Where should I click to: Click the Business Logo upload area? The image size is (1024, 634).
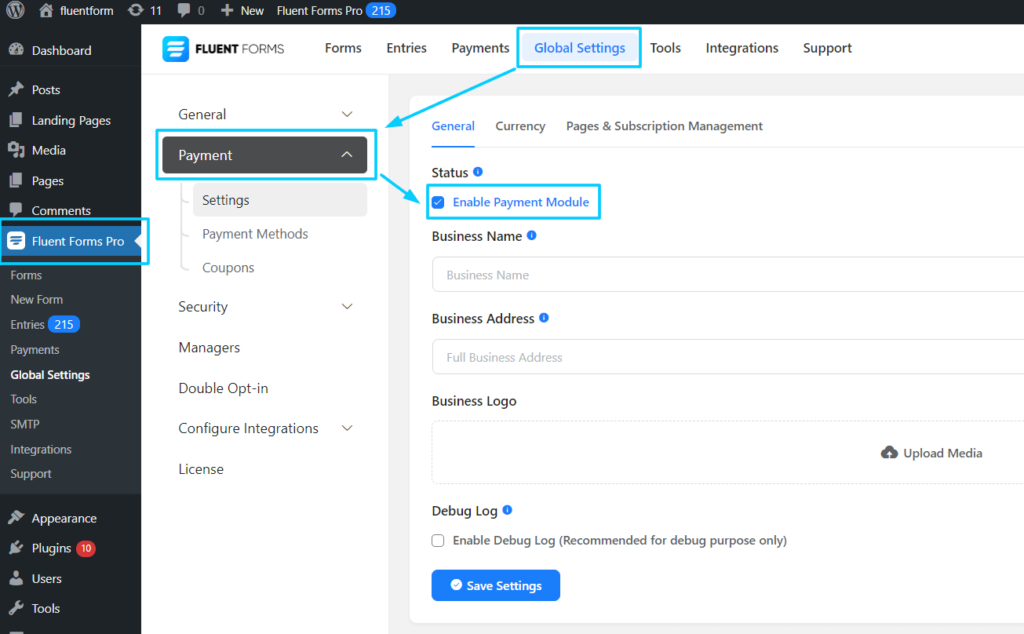click(x=728, y=452)
